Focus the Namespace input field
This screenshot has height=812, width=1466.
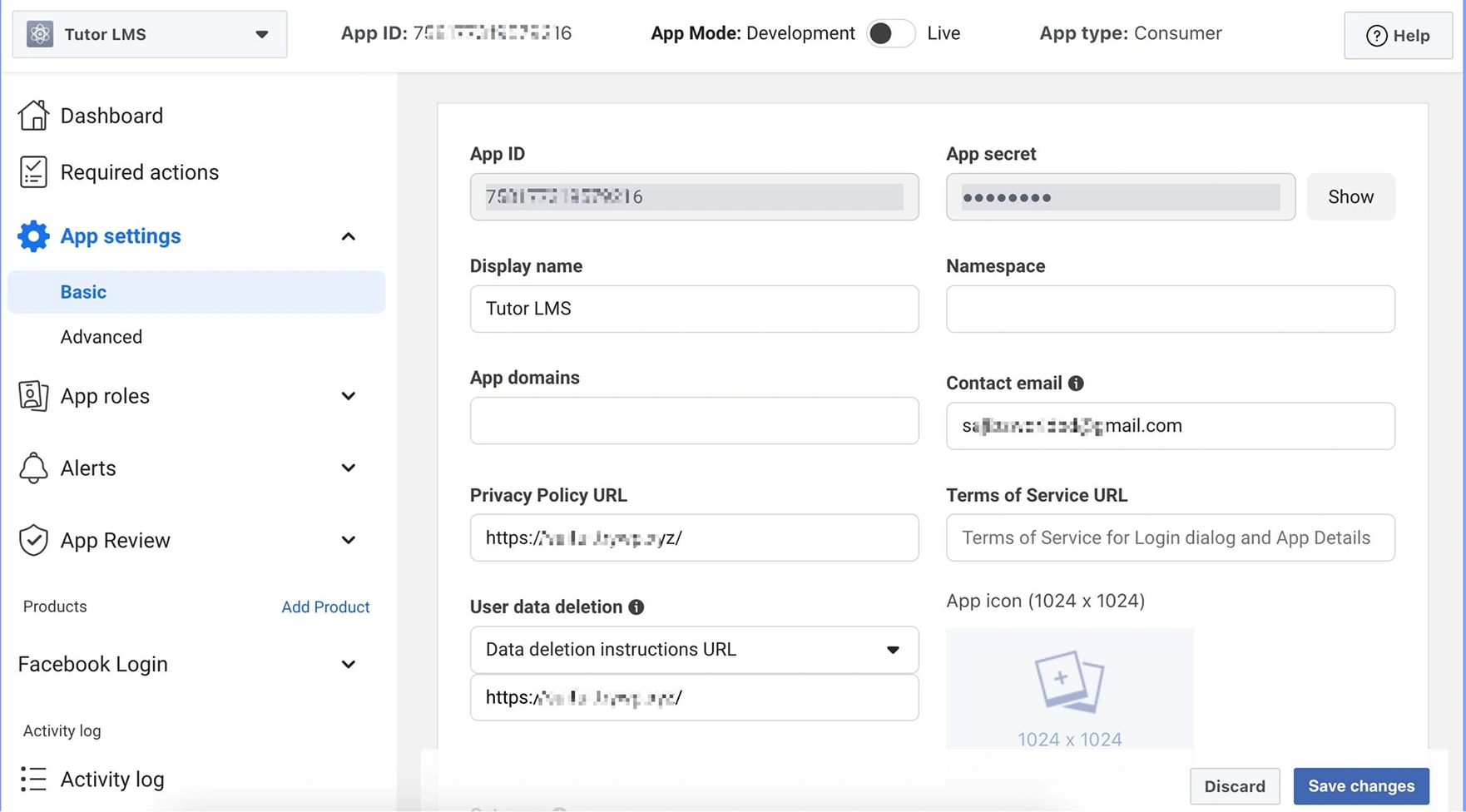click(x=1170, y=309)
